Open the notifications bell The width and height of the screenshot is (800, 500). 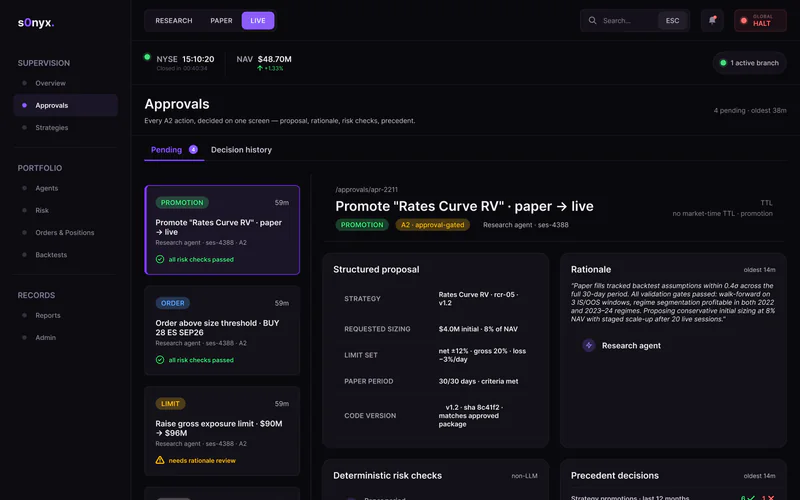coord(712,20)
